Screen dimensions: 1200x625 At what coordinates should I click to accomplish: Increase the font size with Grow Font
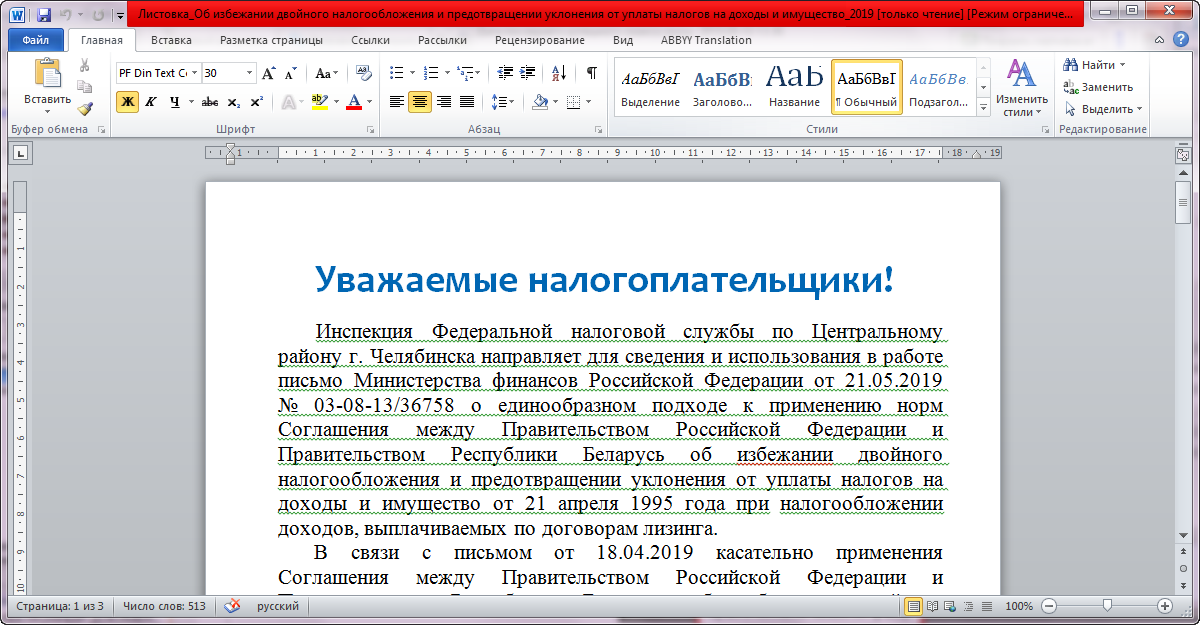[268, 73]
